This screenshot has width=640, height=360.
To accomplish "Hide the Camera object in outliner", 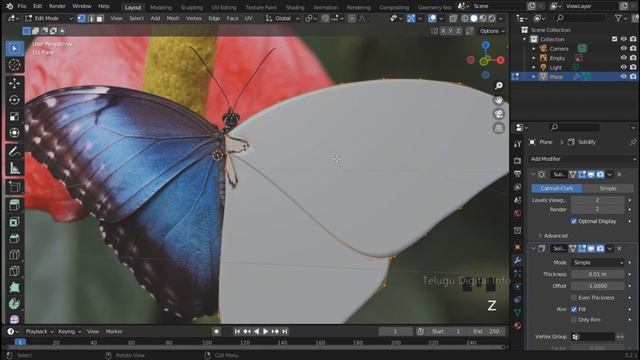I will tap(623, 49).
